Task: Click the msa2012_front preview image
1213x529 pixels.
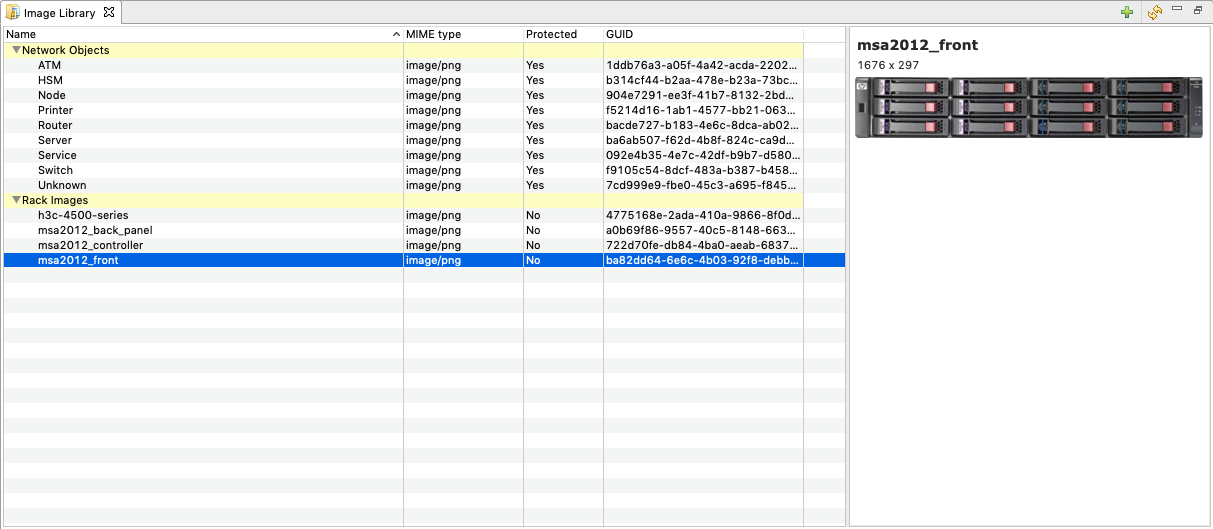Action: click(1029, 108)
